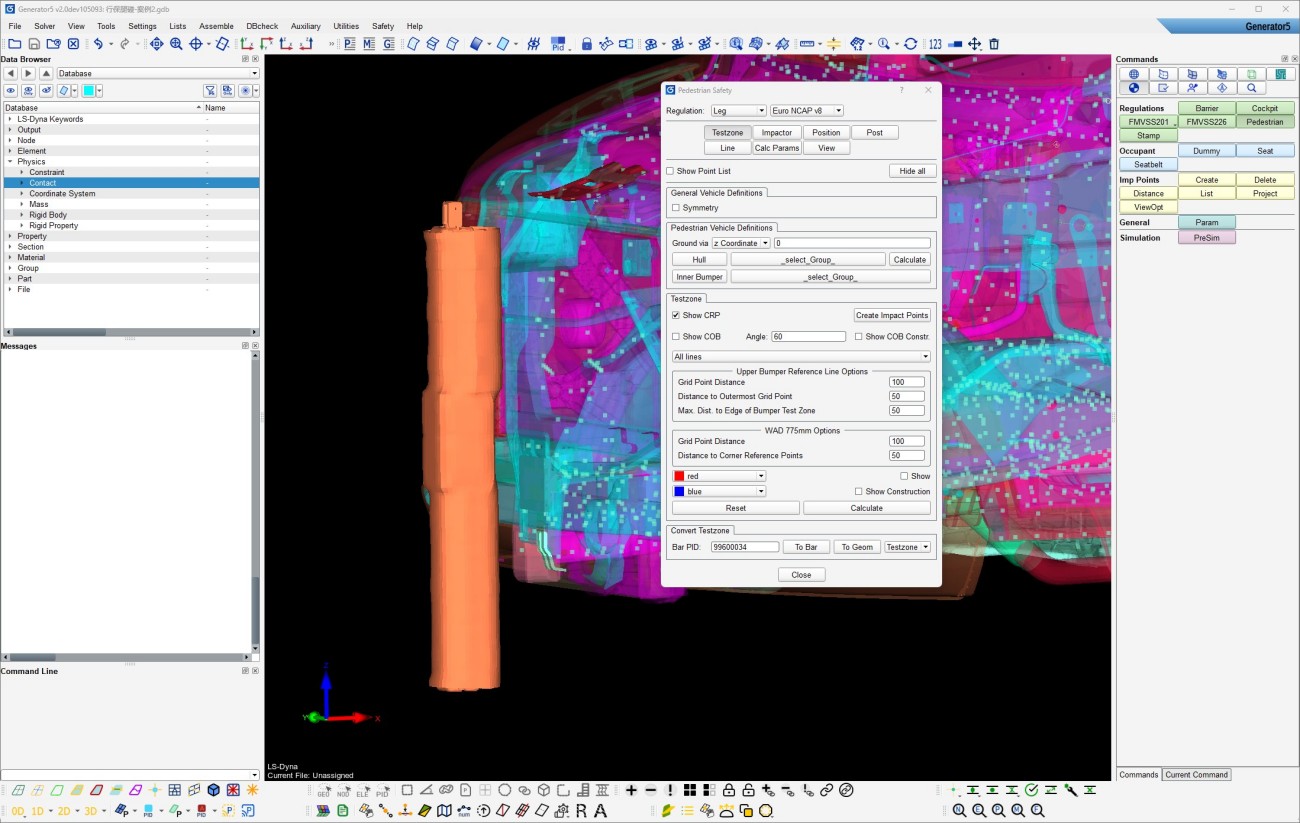Switch to the Current Command tab
The image size is (1300, 823).
(x=1196, y=775)
